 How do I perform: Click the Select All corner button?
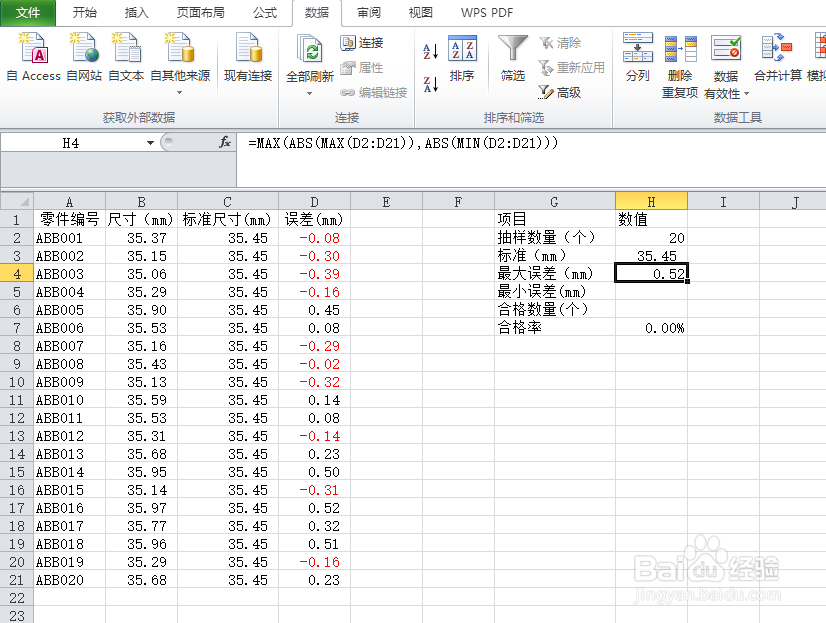pos(17,202)
